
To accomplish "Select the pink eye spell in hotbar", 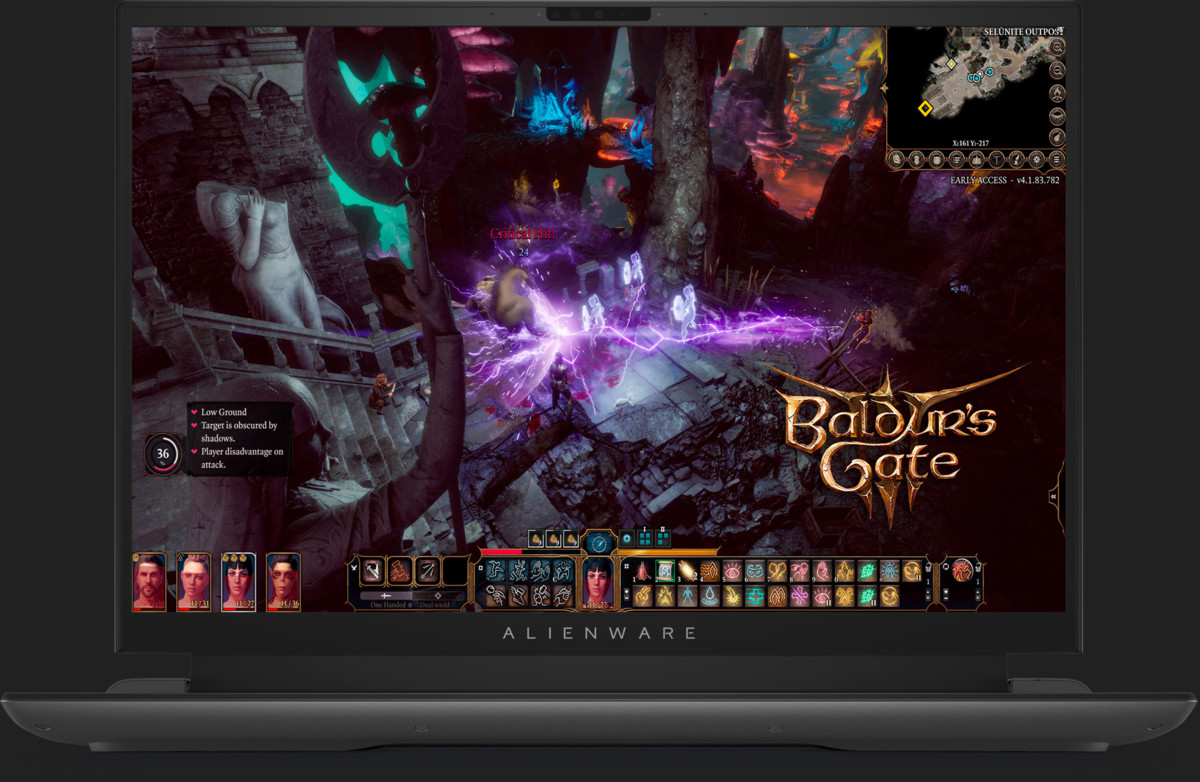I will point(732,572).
